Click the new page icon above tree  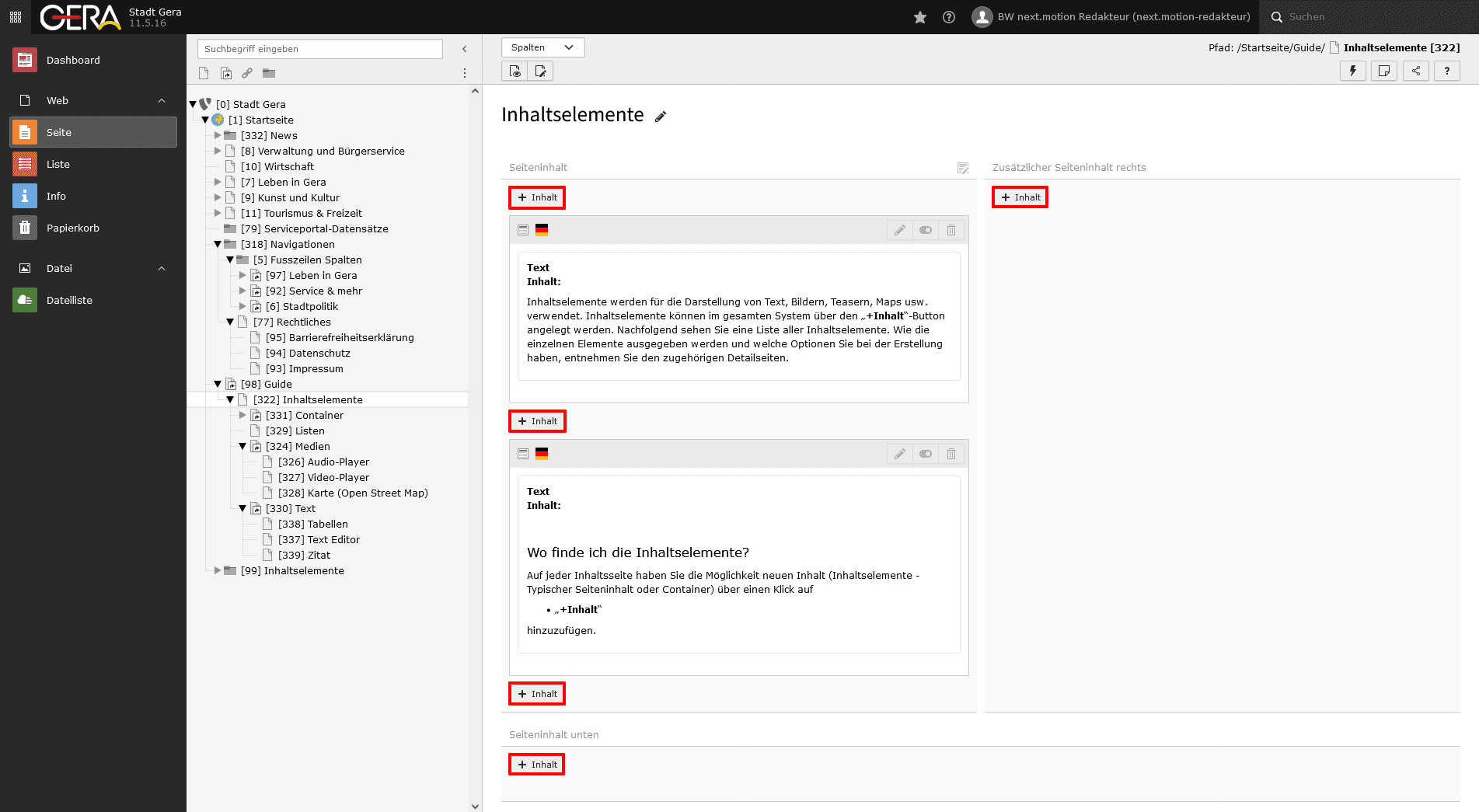[x=204, y=73]
